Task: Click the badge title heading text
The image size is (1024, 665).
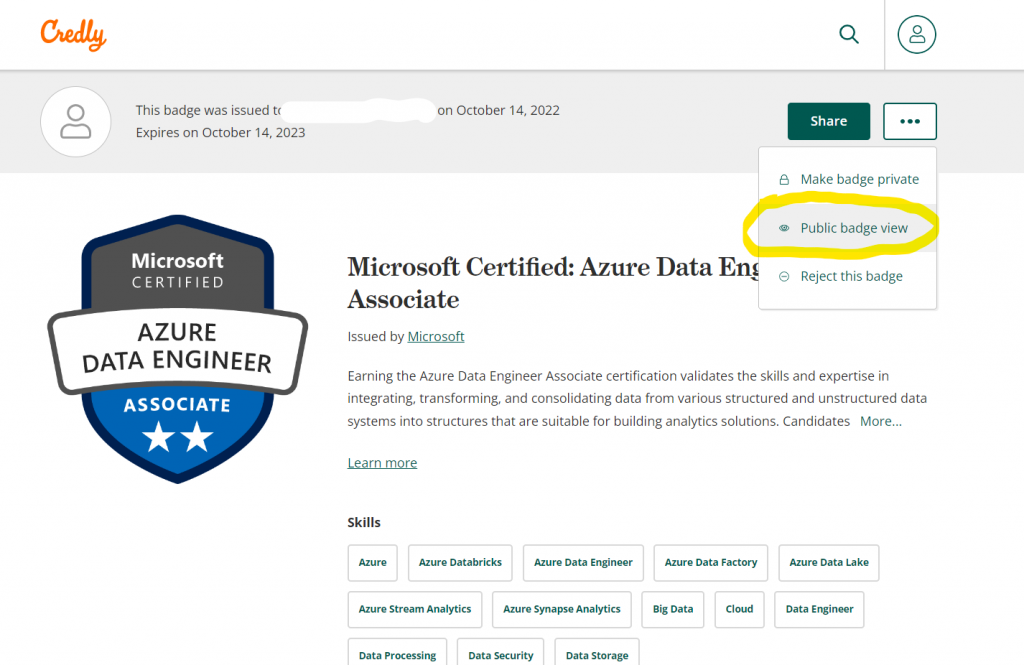Action: click(552, 283)
